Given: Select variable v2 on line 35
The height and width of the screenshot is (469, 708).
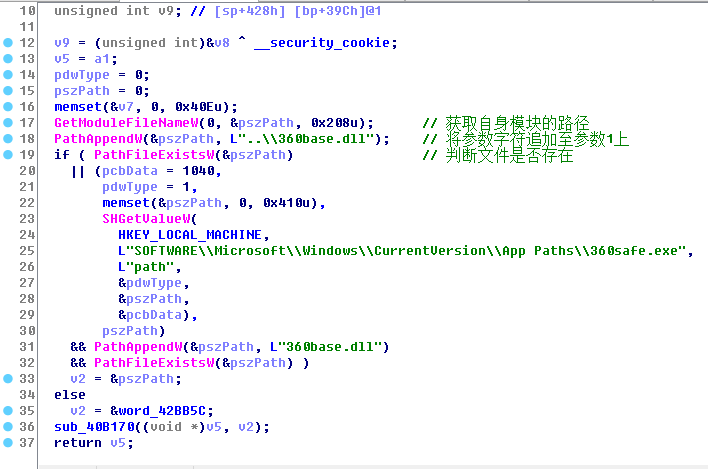Looking at the screenshot, I should 78,411.
